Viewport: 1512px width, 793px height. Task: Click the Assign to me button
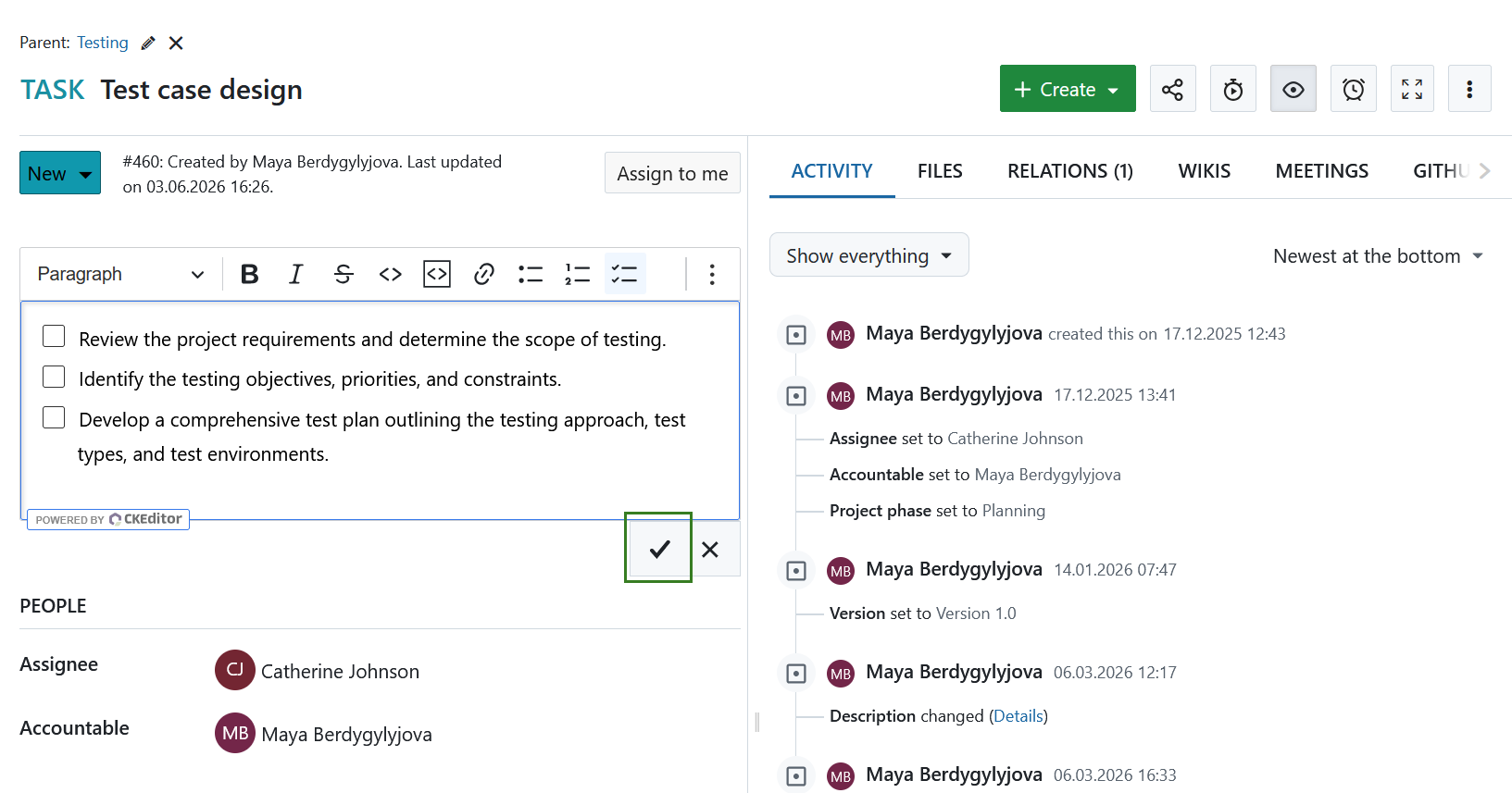click(x=672, y=173)
